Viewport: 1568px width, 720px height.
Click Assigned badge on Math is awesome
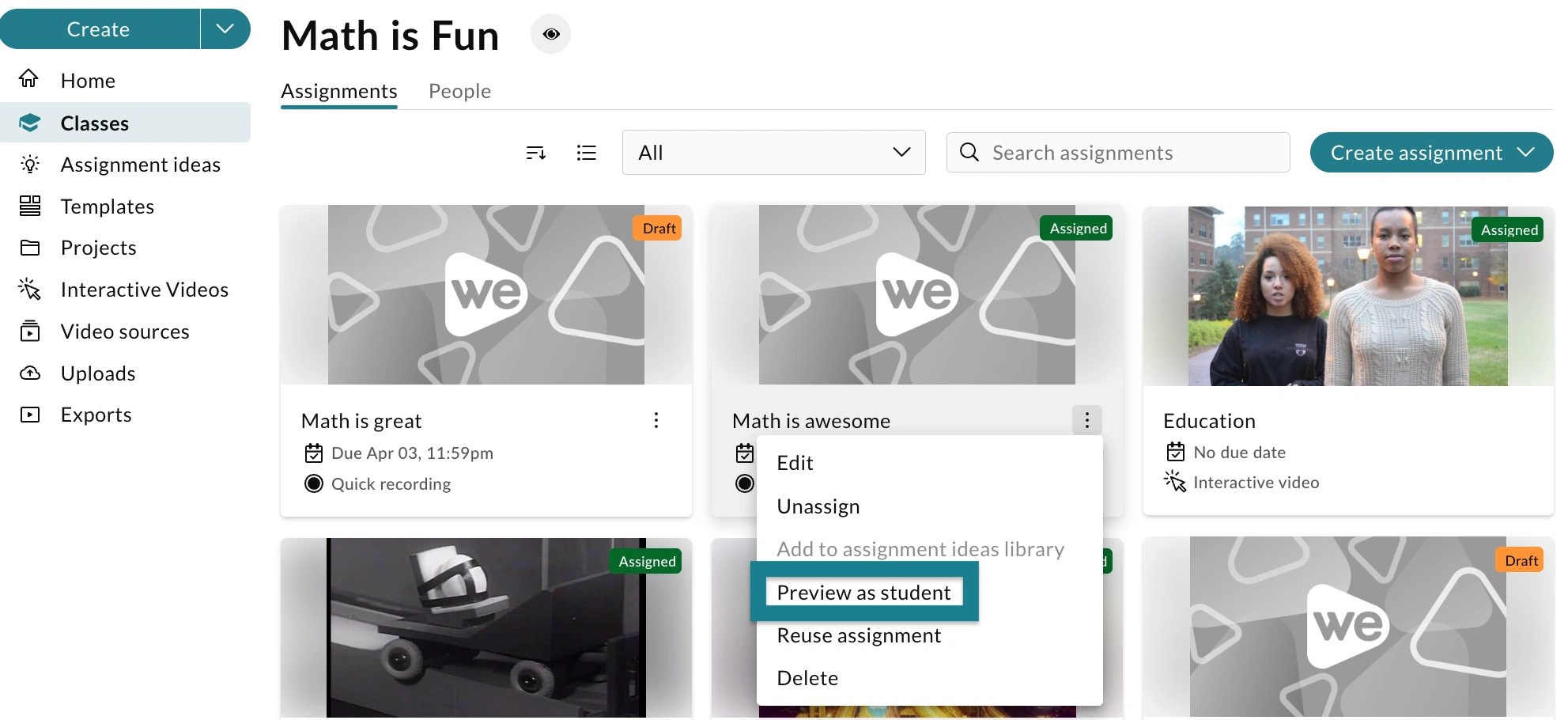click(x=1078, y=229)
